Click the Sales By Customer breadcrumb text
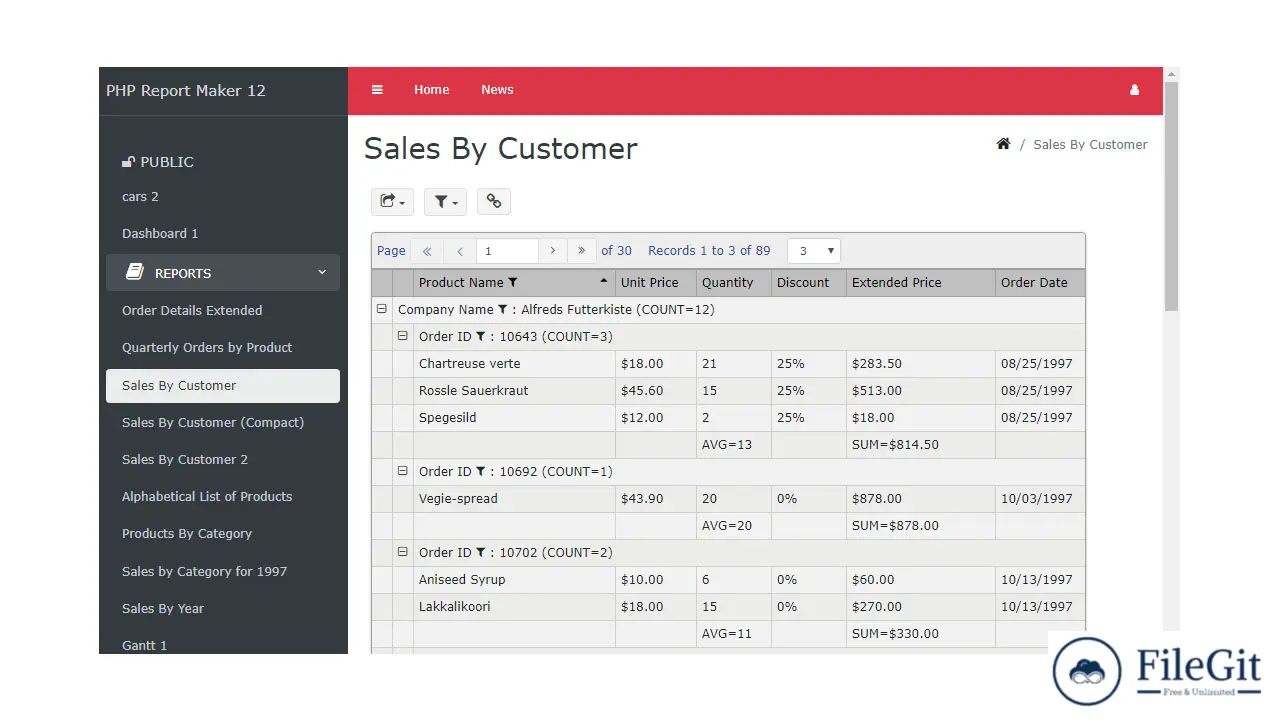Screen dimensions: 1280x720 tap(1090, 145)
